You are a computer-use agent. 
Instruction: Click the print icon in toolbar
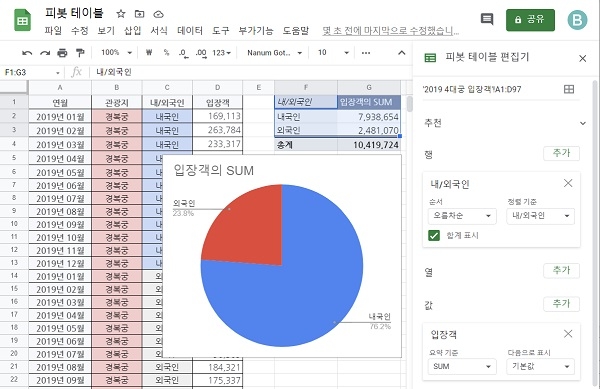tap(62, 53)
